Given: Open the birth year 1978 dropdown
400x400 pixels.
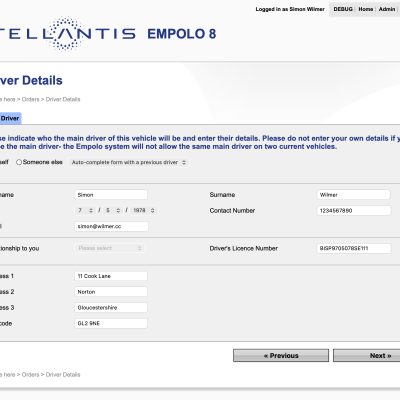Looking at the screenshot, I should pyautogui.click(x=143, y=210).
